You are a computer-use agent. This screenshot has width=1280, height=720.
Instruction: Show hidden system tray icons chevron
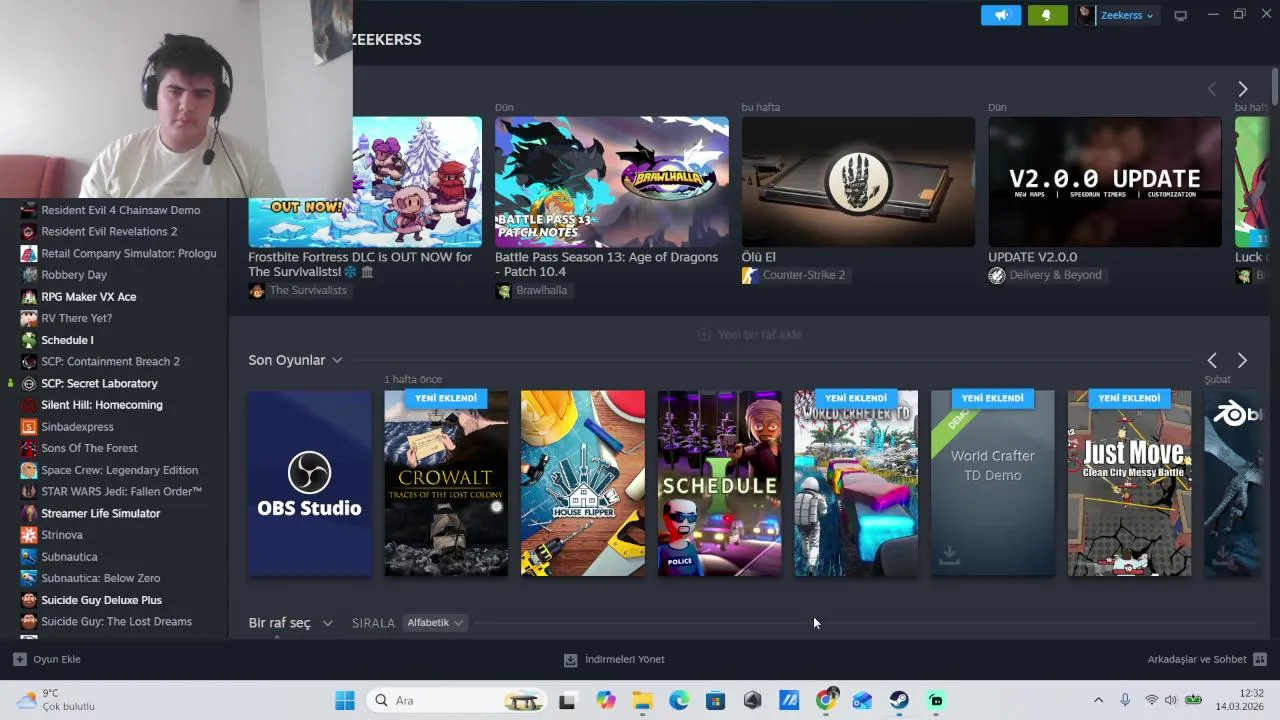tap(1098, 700)
